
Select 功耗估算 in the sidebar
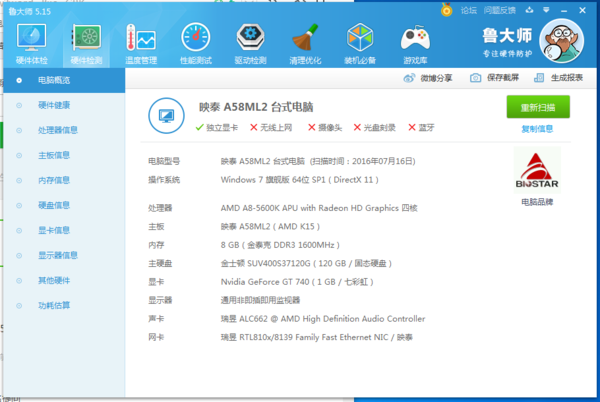54,305
